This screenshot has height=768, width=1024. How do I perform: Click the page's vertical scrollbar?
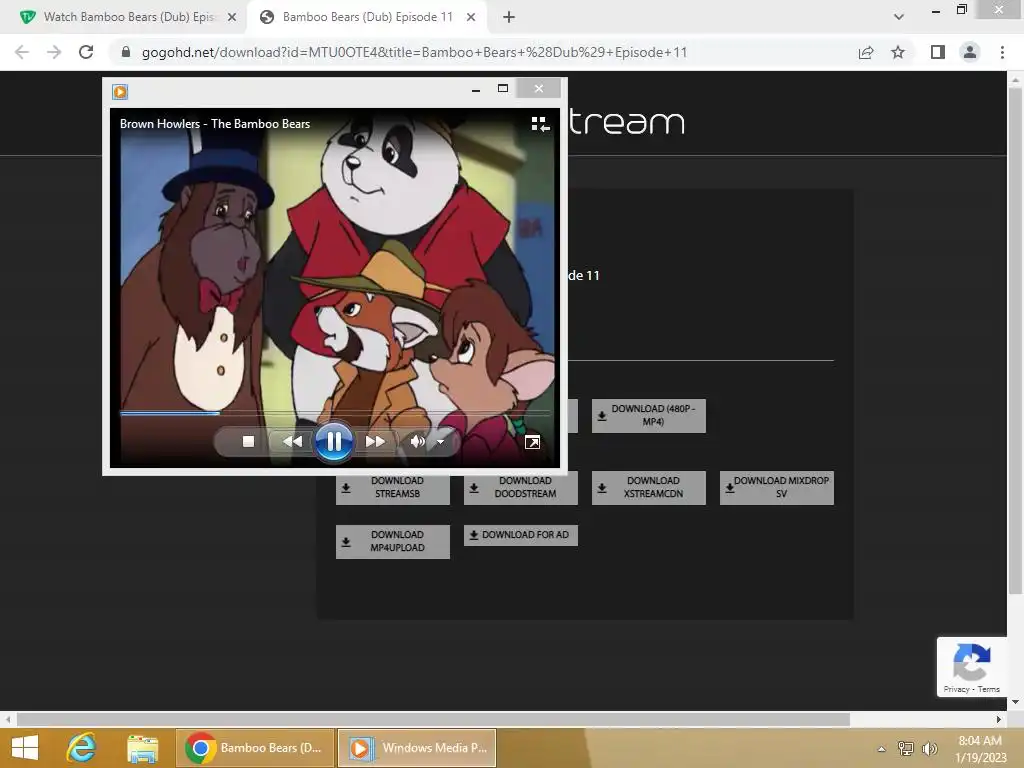coord(1015,340)
